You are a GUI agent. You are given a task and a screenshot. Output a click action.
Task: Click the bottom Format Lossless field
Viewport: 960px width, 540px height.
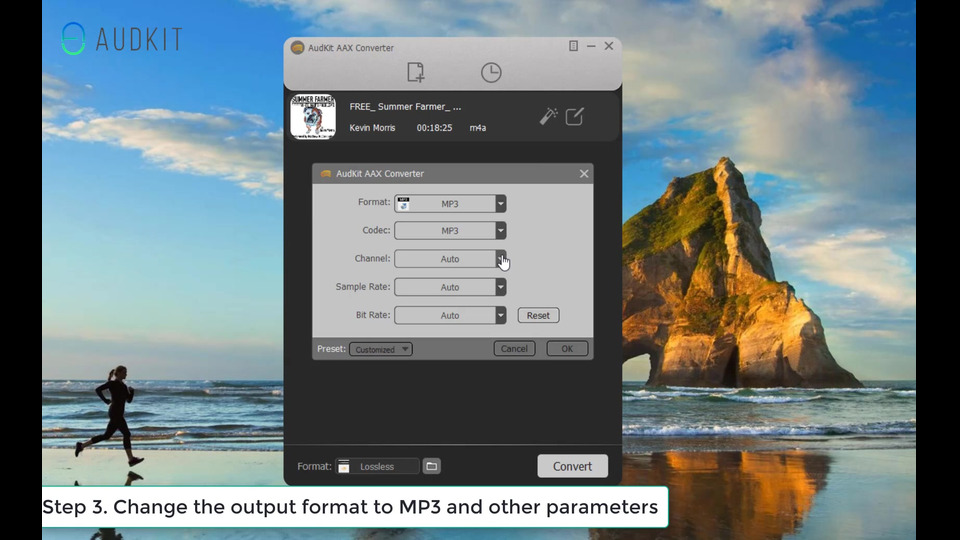[377, 467]
